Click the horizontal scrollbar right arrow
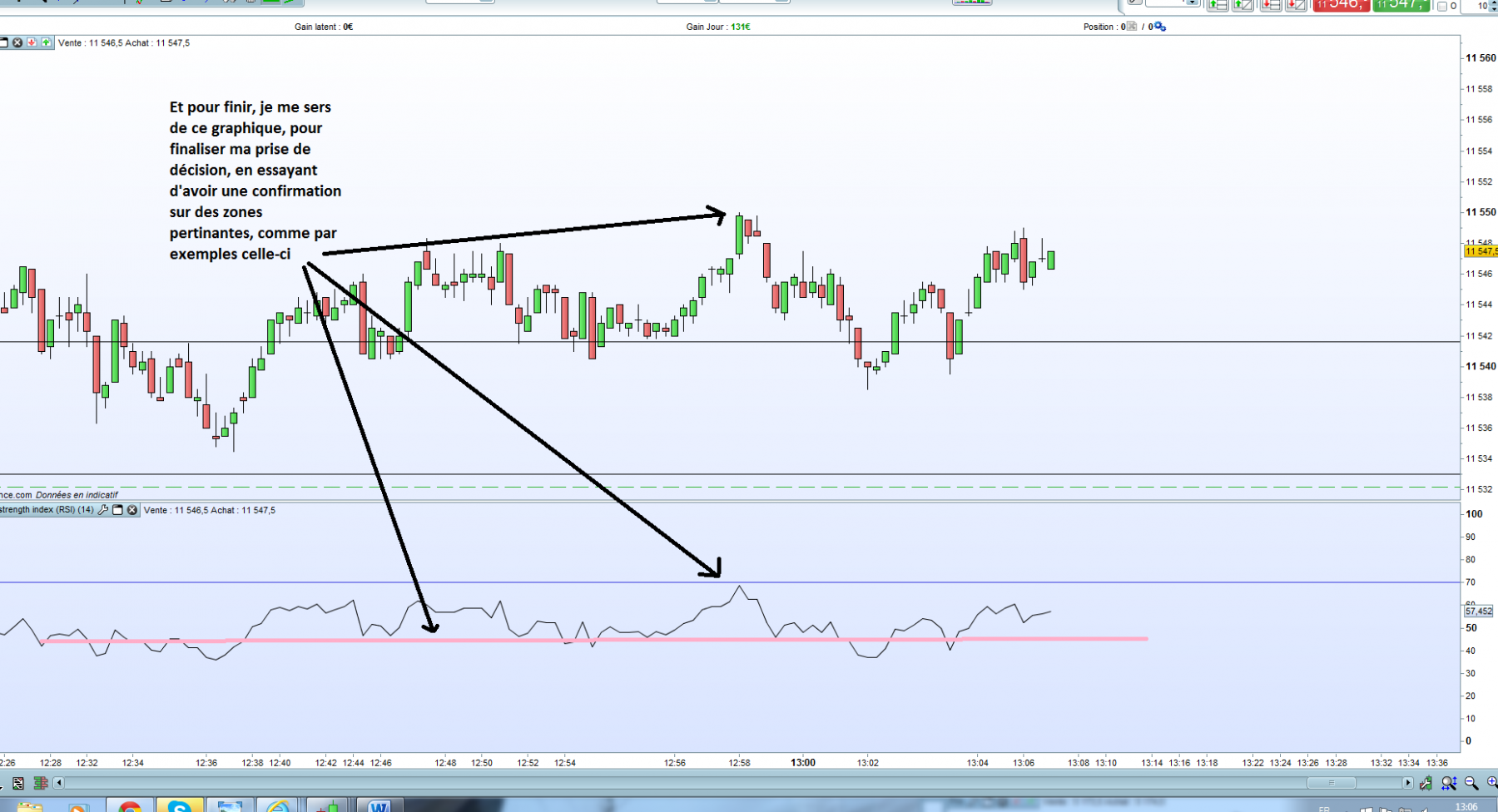This screenshot has height=812, width=1498. (x=1408, y=783)
